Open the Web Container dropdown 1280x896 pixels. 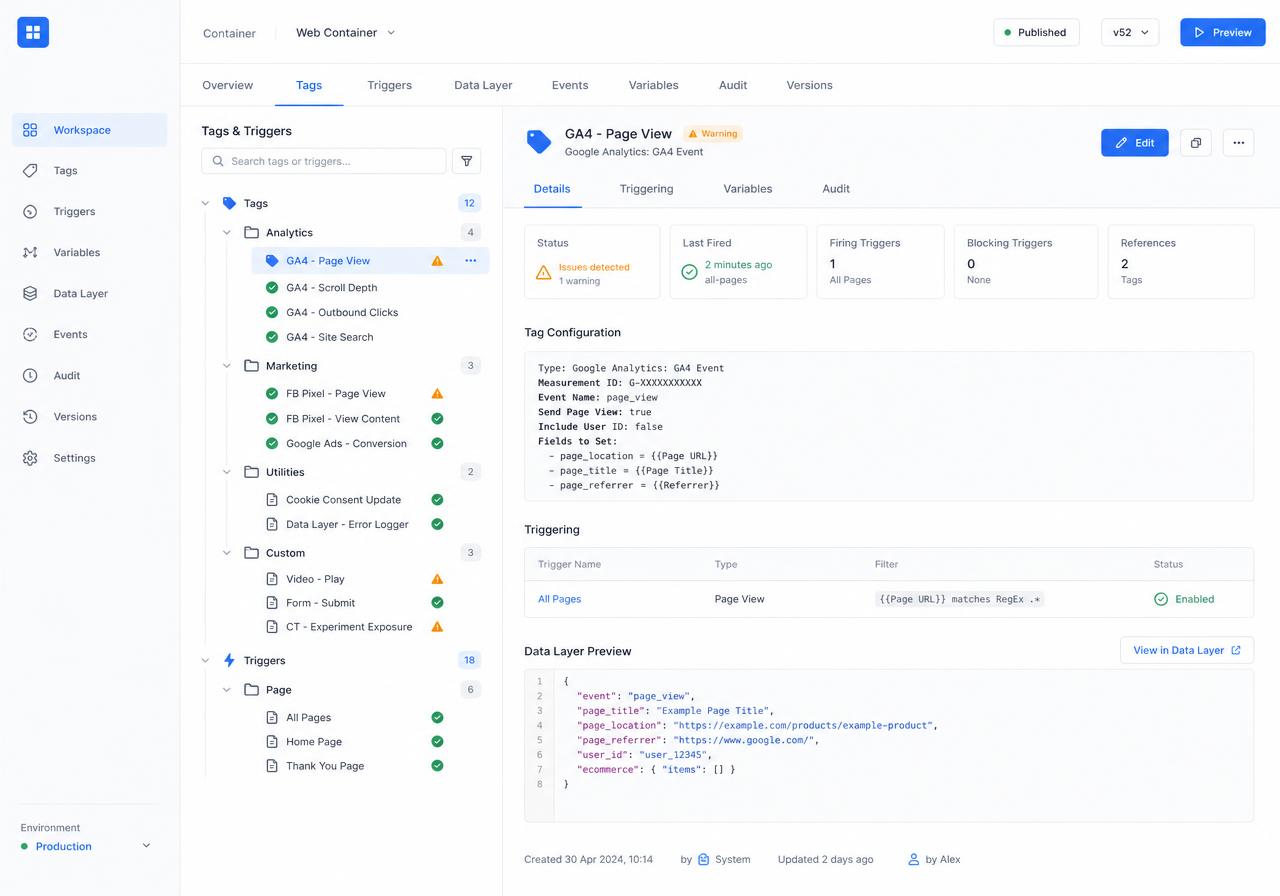click(x=346, y=33)
